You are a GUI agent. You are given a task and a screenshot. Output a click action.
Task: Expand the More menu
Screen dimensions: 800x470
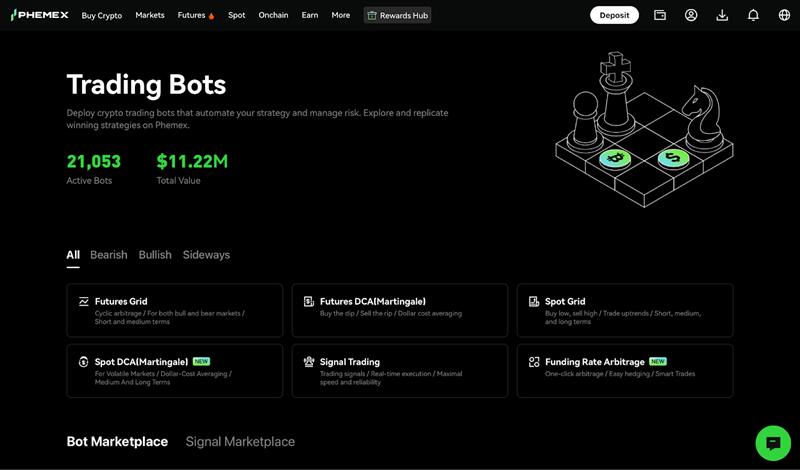click(341, 15)
